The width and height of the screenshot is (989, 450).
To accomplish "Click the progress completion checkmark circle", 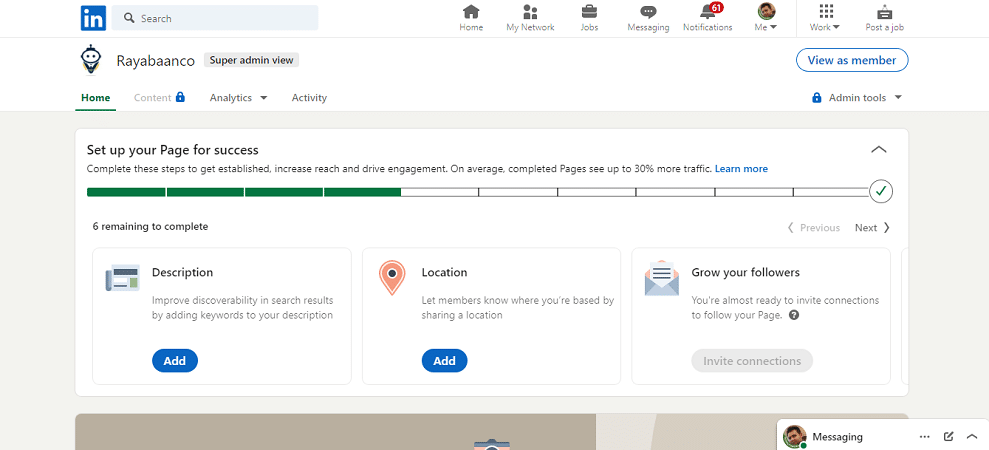I will [881, 191].
